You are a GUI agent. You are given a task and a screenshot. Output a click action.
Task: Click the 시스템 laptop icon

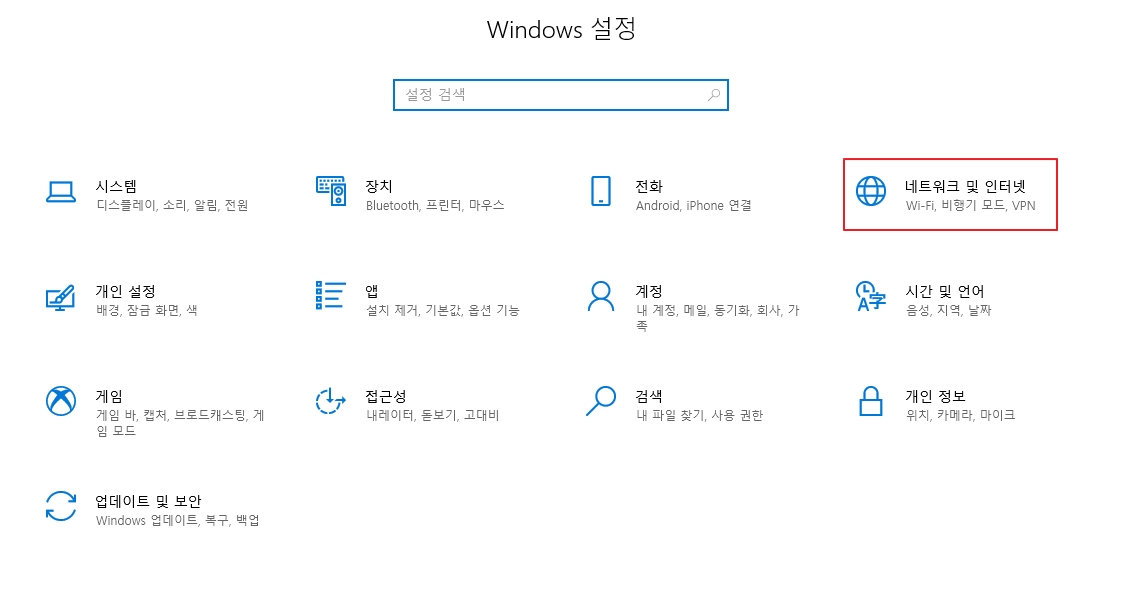[61, 192]
